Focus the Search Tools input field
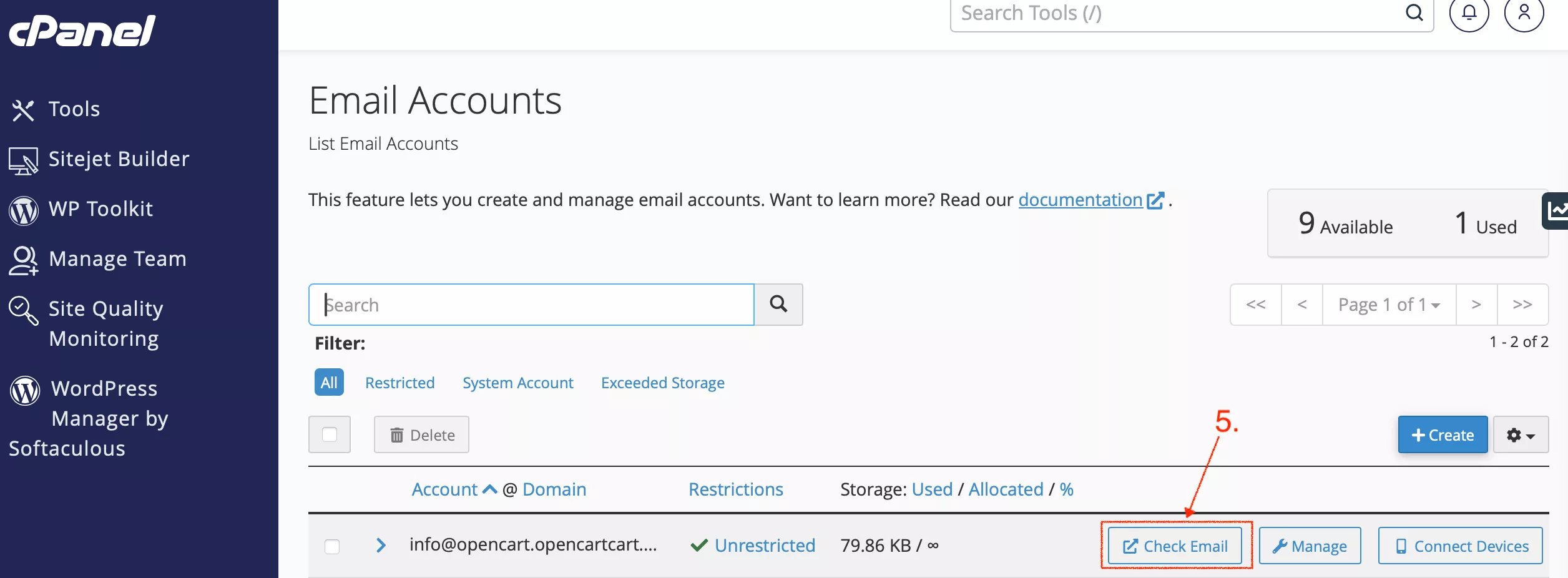The image size is (1568, 578). click(x=1174, y=14)
